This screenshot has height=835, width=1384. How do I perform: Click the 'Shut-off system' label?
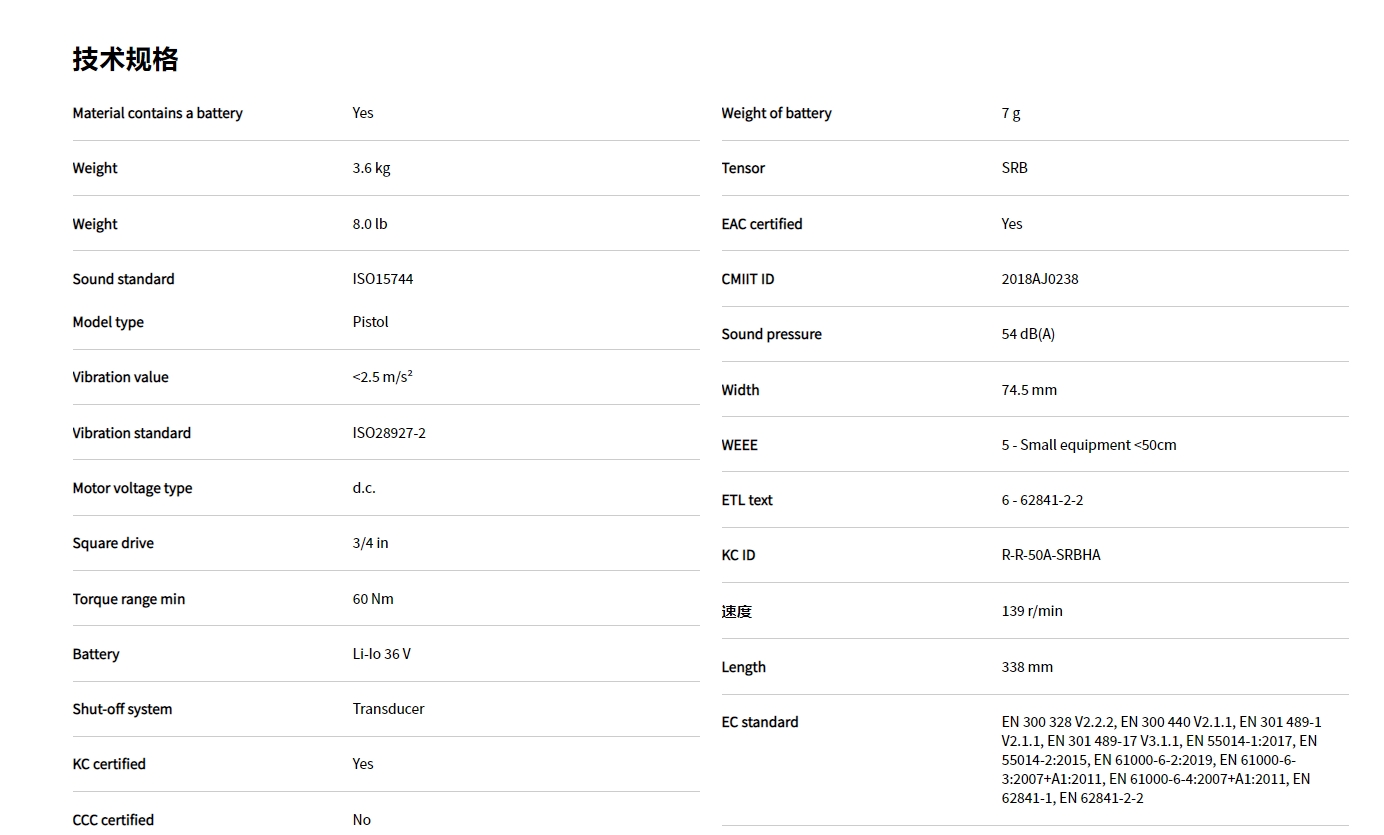click(122, 709)
